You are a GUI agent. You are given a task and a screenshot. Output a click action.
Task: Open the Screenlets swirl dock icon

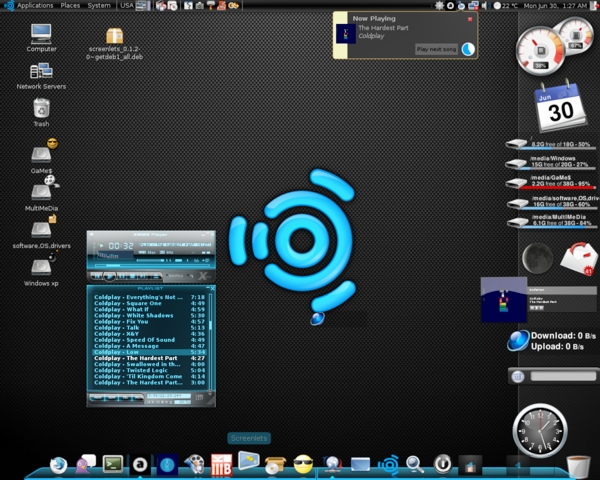click(x=388, y=465)
